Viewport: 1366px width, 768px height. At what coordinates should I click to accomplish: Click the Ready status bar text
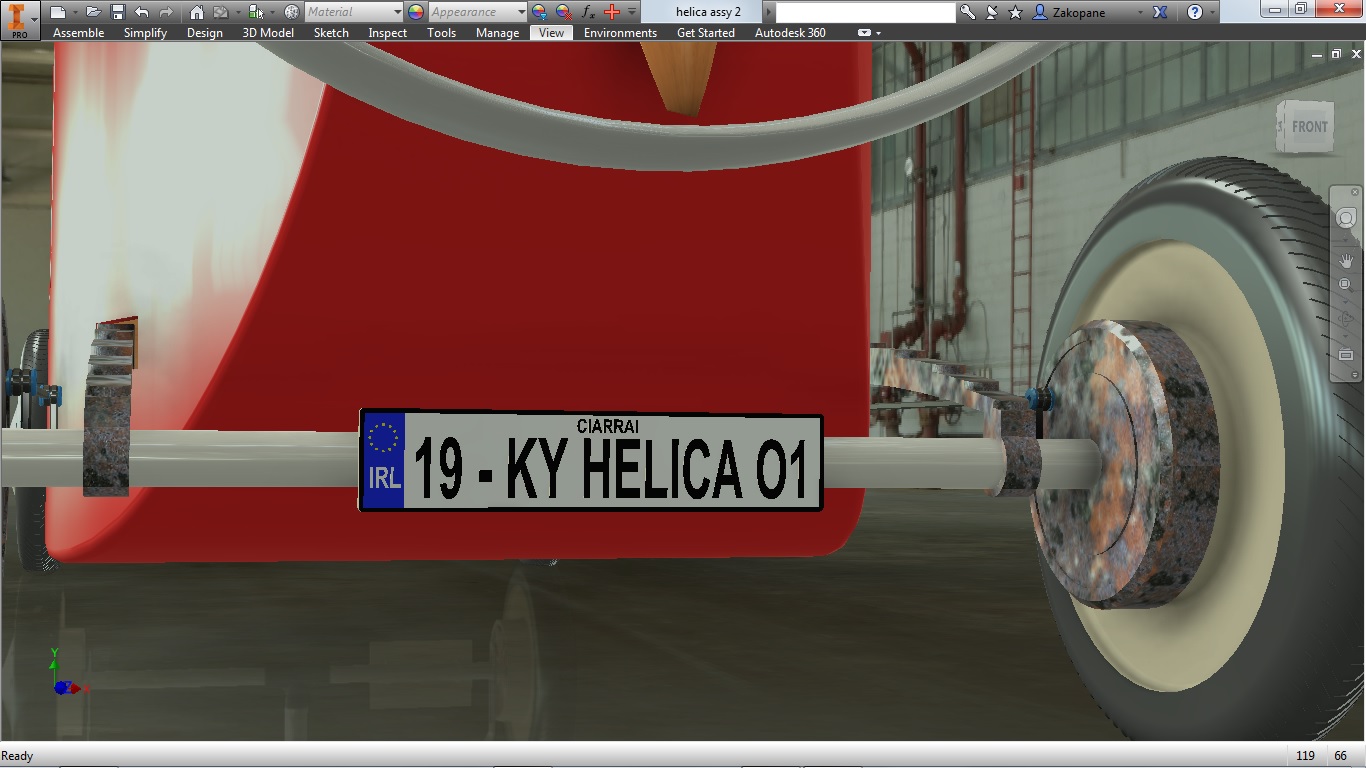click(17, 756)
